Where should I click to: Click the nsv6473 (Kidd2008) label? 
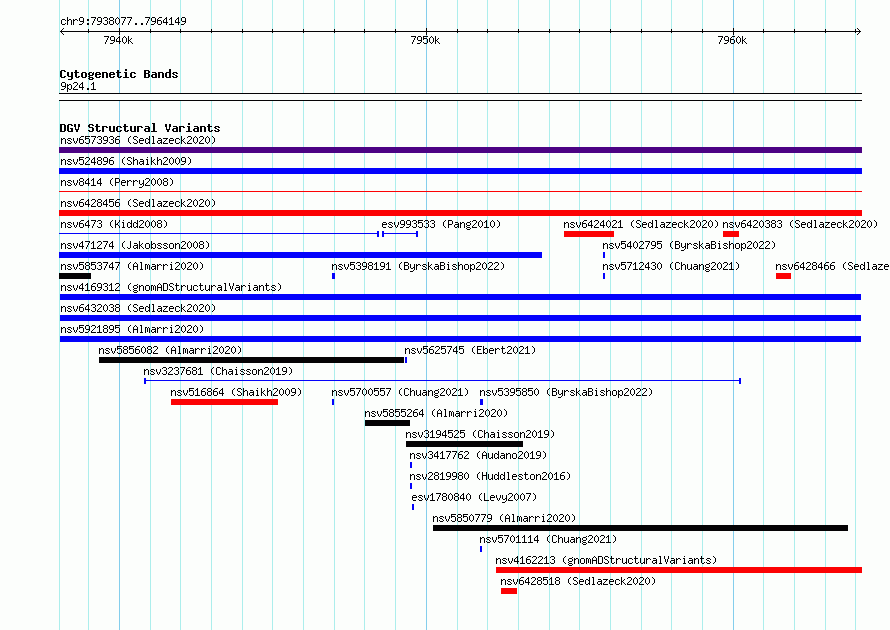tap(114, 224)
